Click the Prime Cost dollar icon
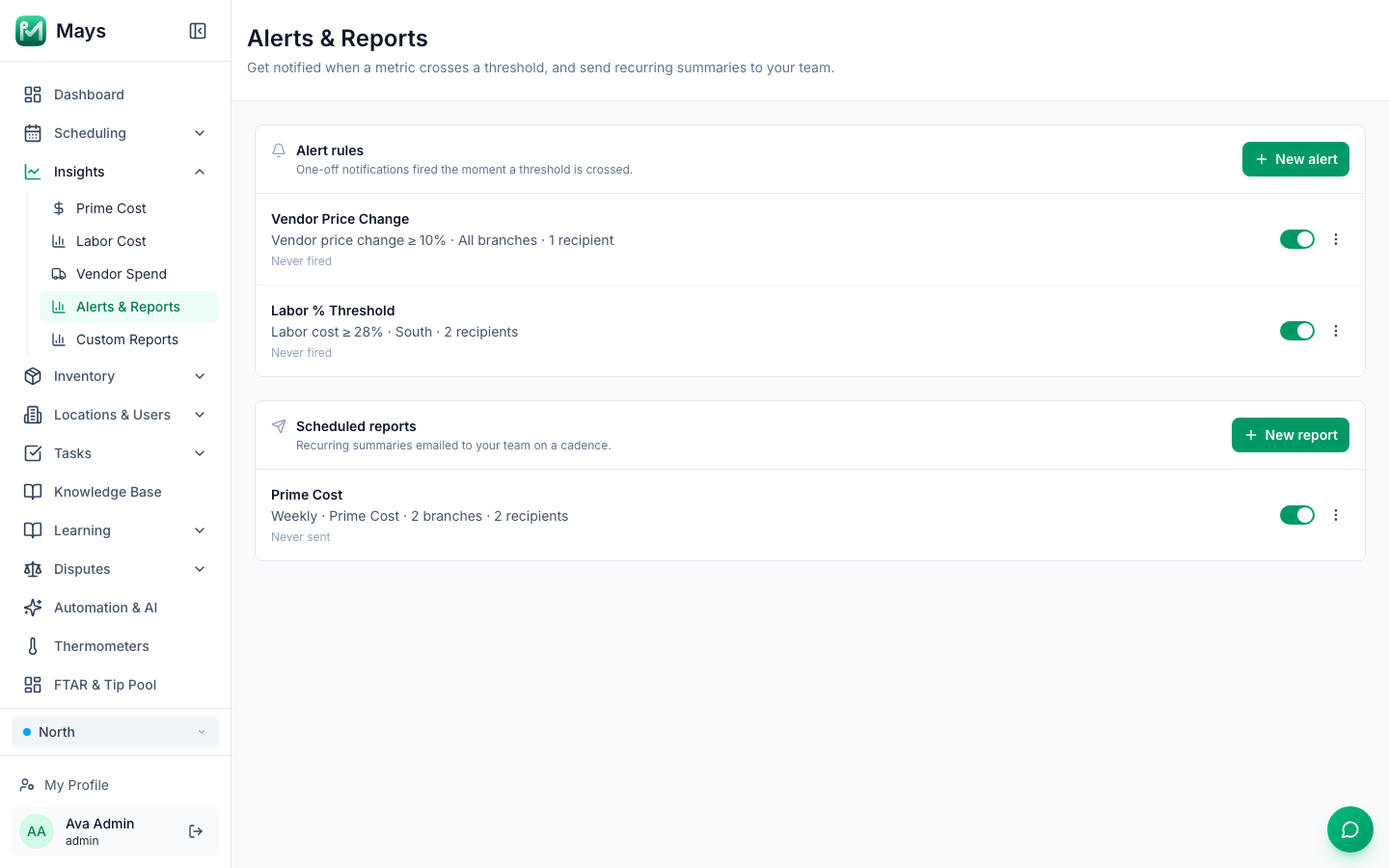This screenshot has width=1389, height=868. click(59, 208)
